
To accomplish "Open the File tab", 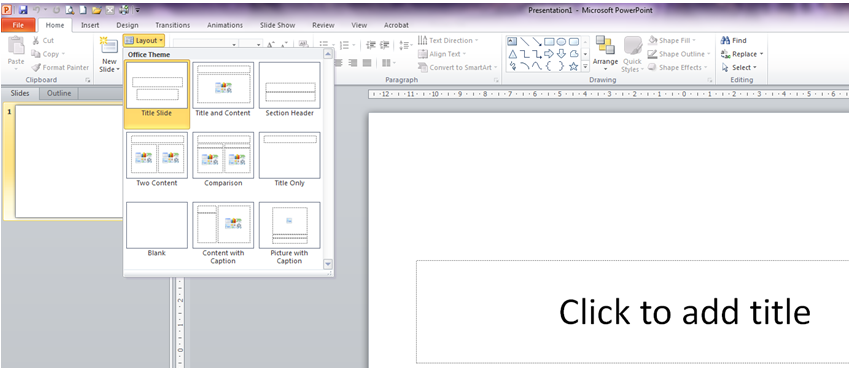I will click(x=18, y=25).
